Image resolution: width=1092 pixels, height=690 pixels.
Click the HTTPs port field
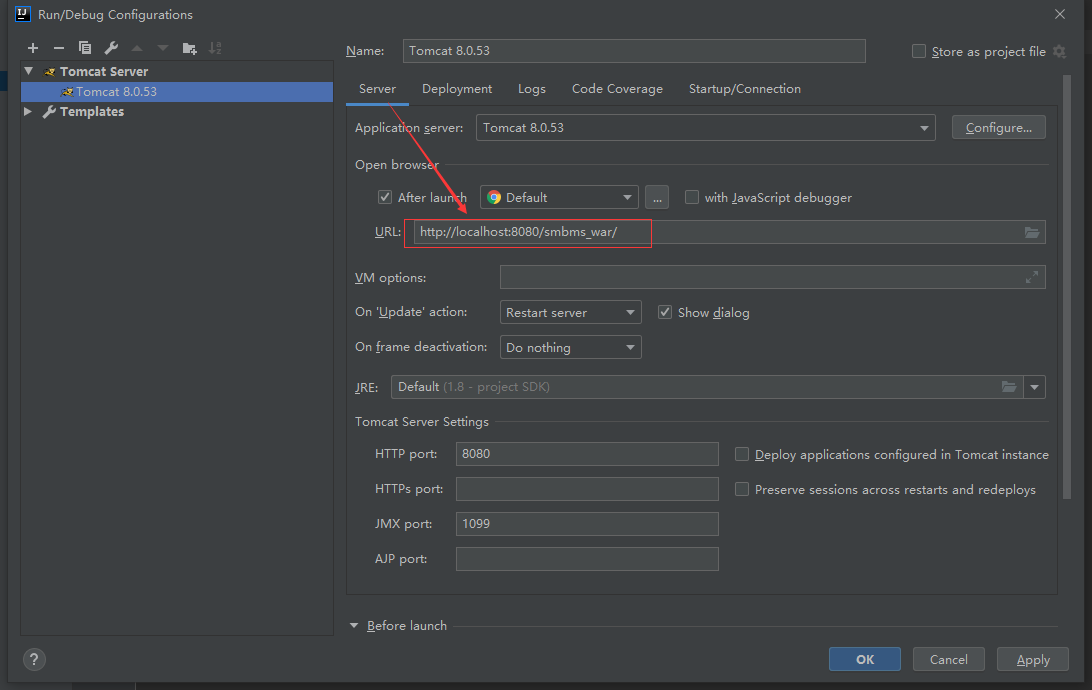[587, 489]
